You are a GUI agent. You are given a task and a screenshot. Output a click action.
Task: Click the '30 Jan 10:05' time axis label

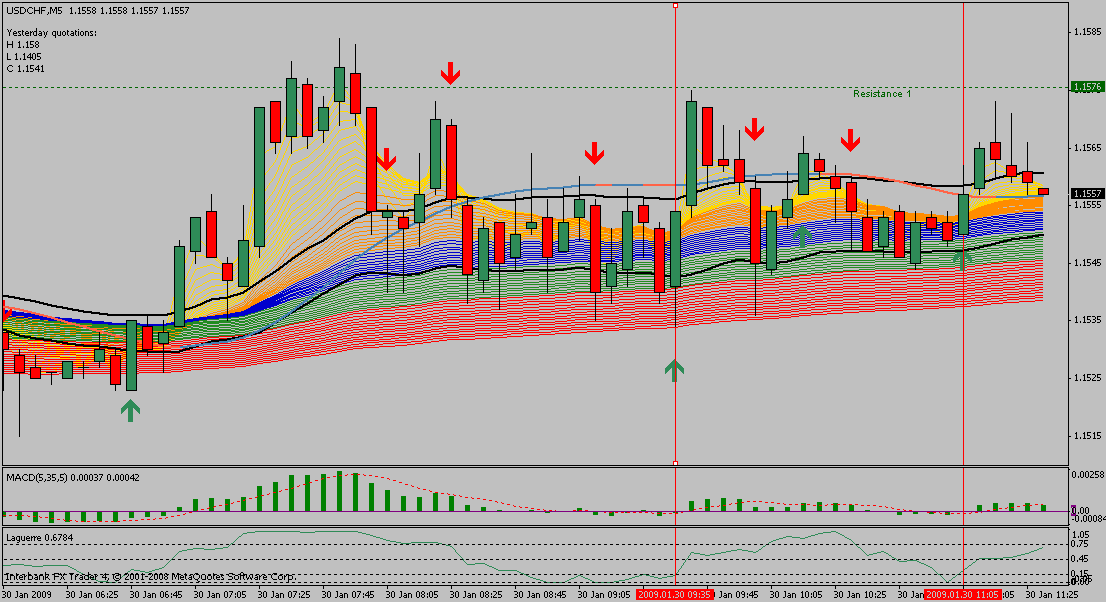(x=796, y=595)
